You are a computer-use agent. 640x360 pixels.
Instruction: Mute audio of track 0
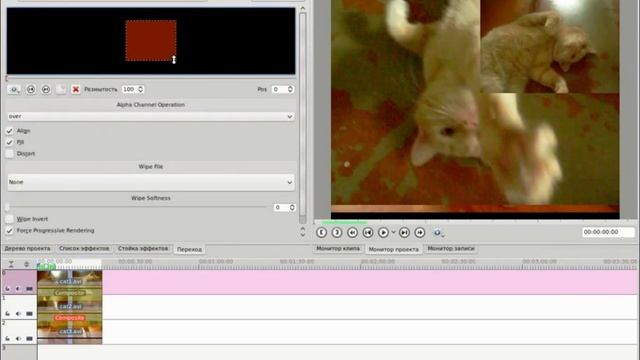18,289
